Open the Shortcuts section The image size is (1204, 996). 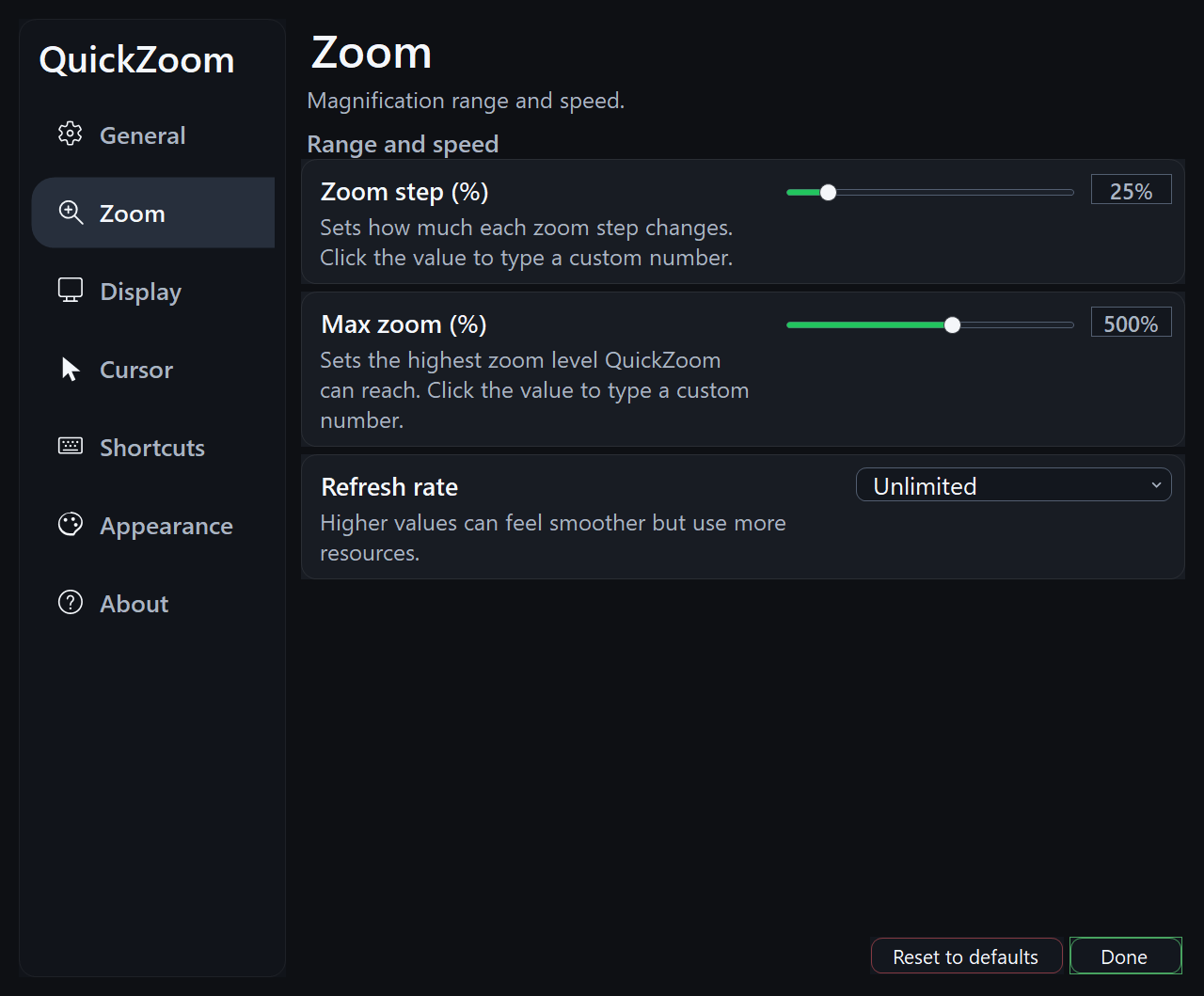pyautogui.click(x=153, y=447)
